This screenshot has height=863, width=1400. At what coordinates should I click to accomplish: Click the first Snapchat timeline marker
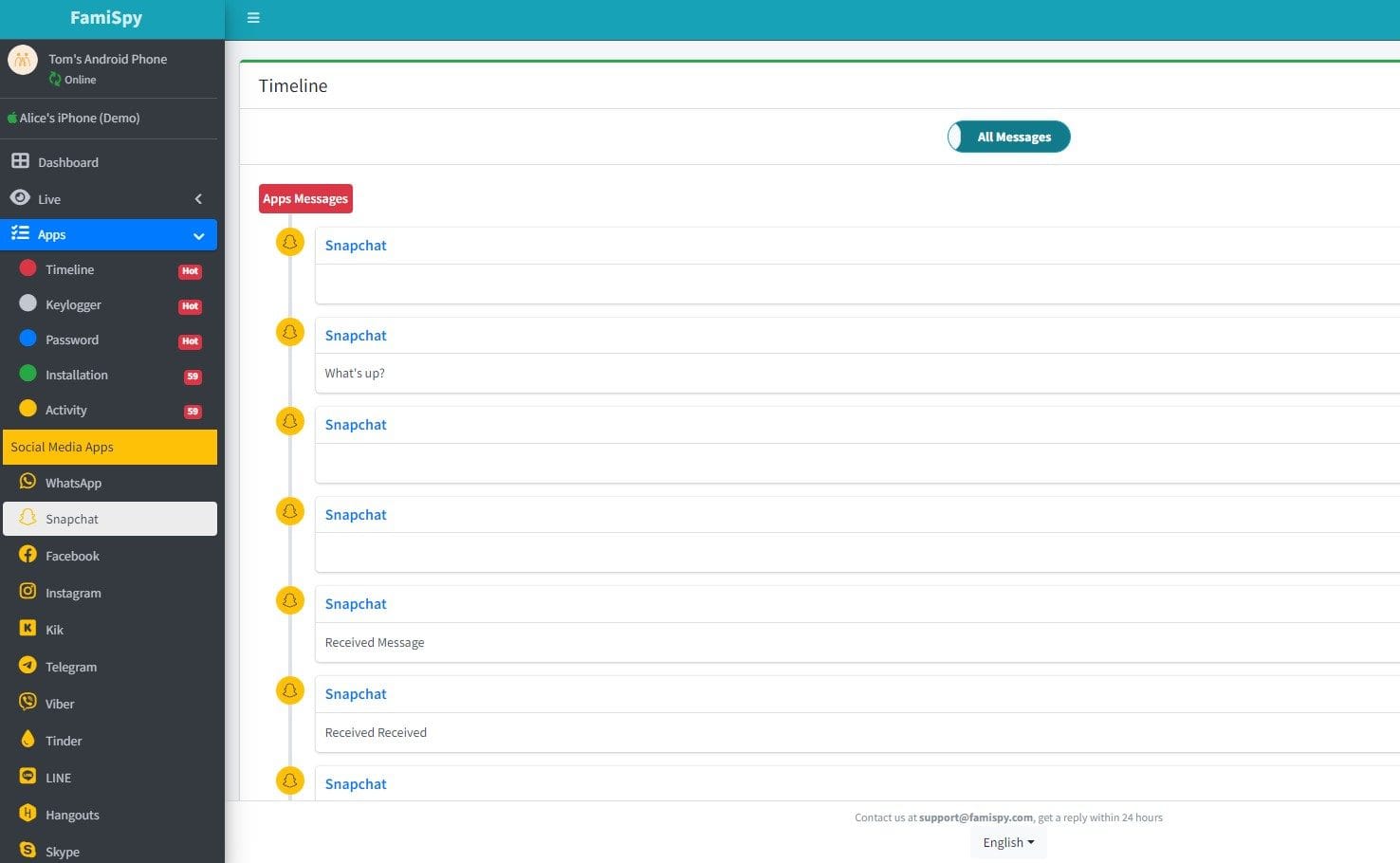click(x=290, y=242)
